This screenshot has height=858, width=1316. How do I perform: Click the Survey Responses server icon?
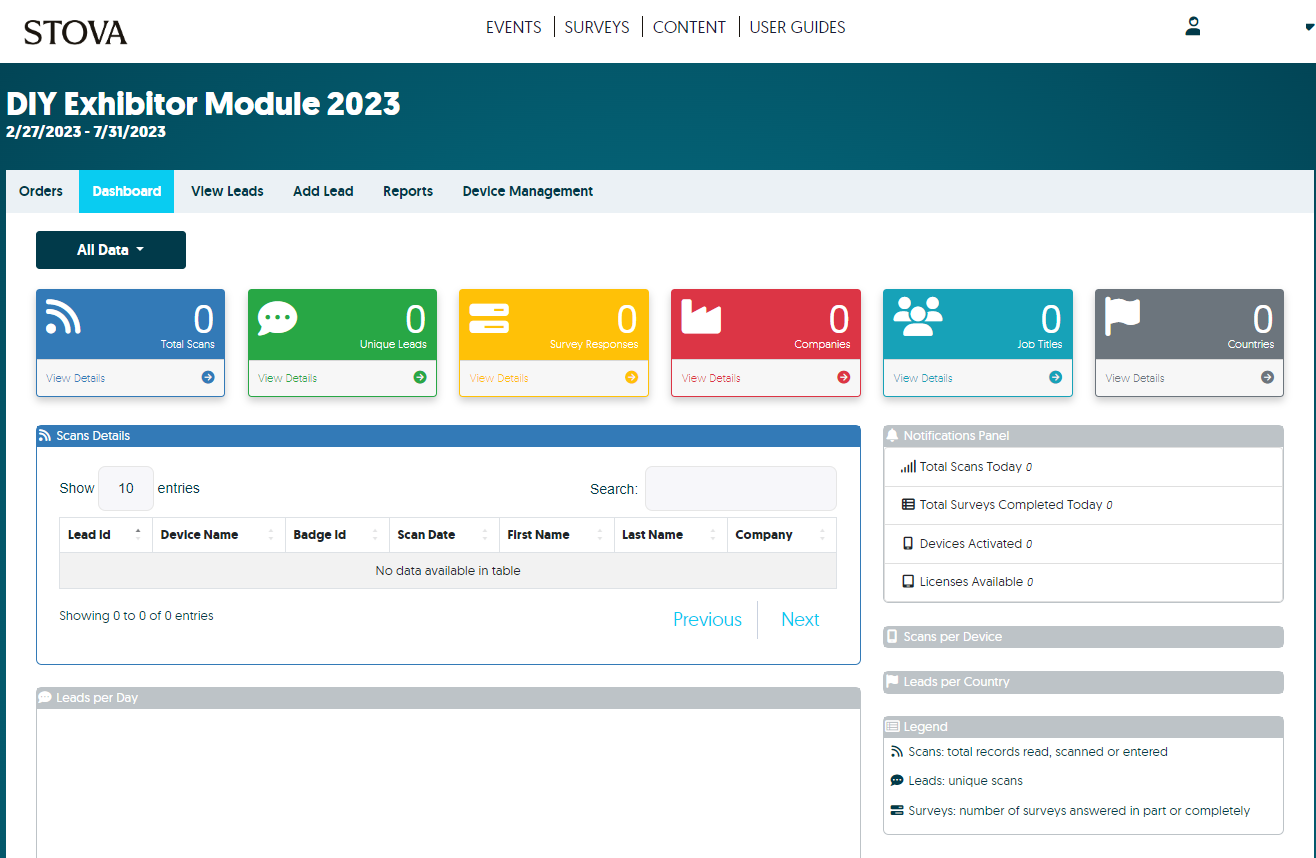[489, 318]
